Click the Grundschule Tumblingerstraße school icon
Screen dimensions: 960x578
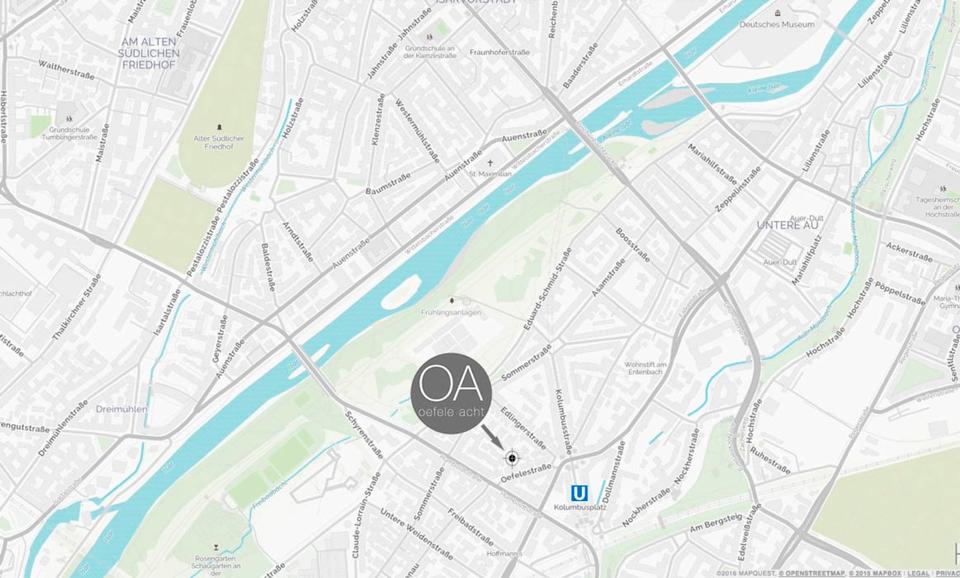click(x=69, y=119)
